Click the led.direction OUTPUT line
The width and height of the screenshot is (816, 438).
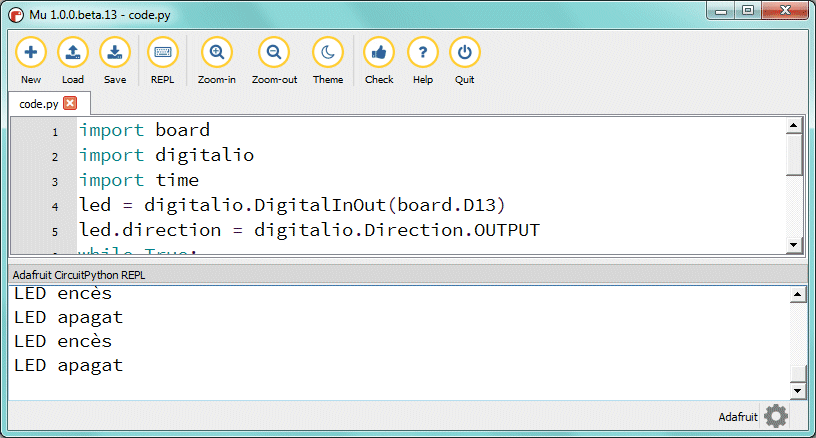[x=309, y=230]
